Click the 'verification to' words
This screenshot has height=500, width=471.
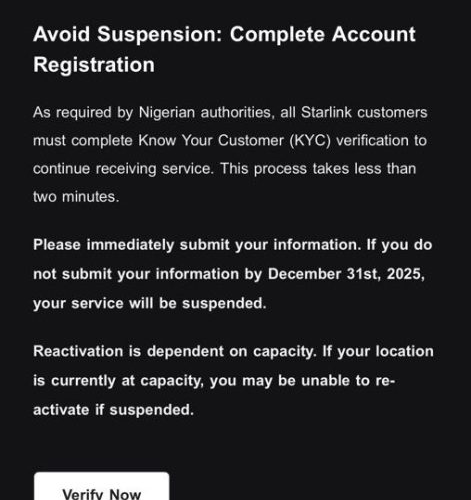point(382,140)
